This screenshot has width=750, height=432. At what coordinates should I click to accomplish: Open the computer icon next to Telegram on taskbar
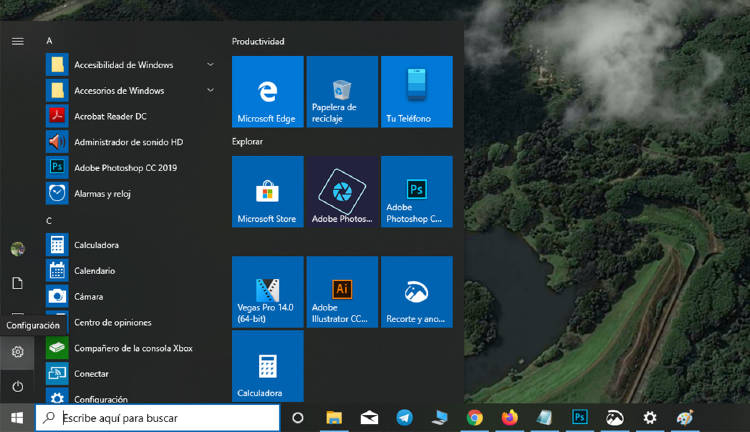click(440, 418)
